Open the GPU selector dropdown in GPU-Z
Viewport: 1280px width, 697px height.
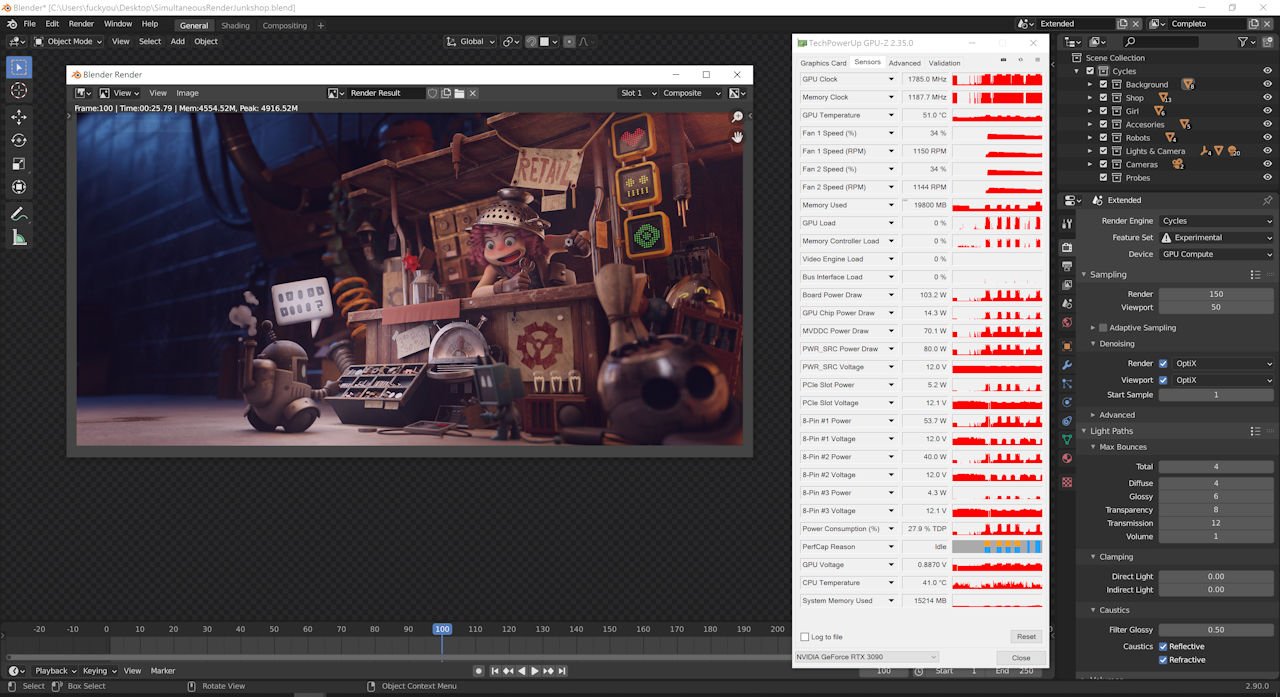pyautogui.click(x=866, y=657)
